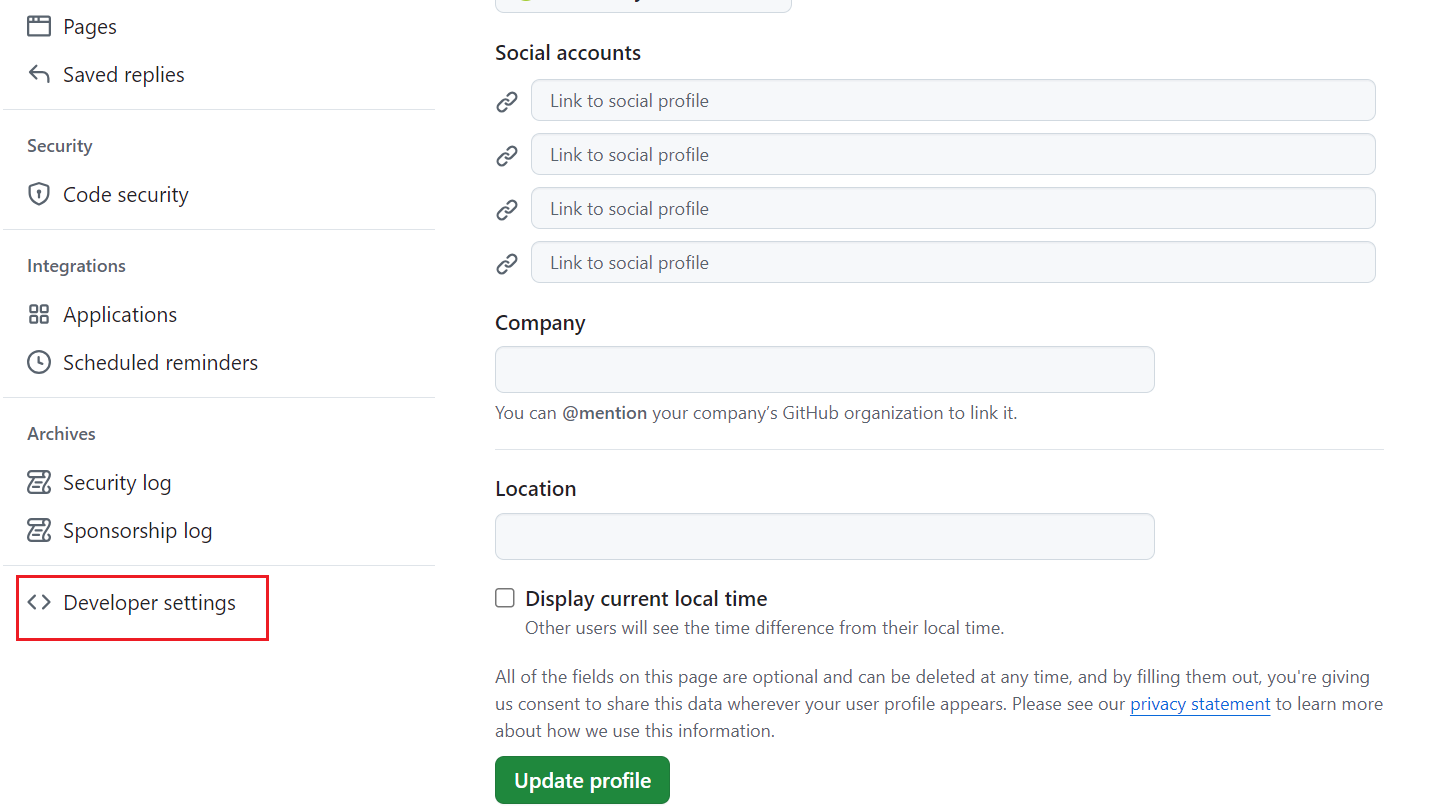Screen dimensions: 1440x811
Task: Click the Code security shield icon
Action: pyautogui.click(x=39, y=195)
